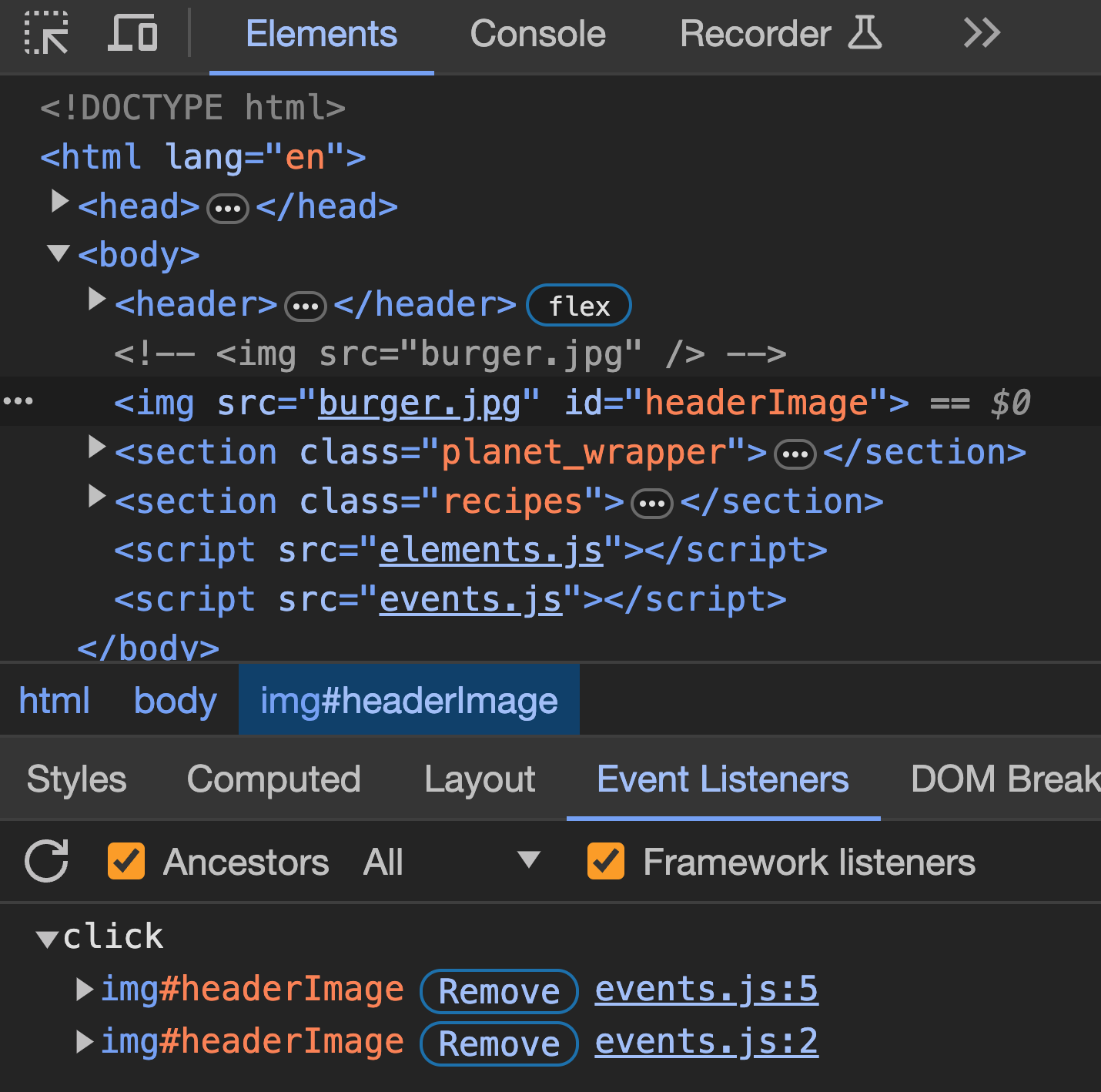Click the recipes section ellipsis badge
This screenshot has width=1101, height=1092.
coord(652,504)
